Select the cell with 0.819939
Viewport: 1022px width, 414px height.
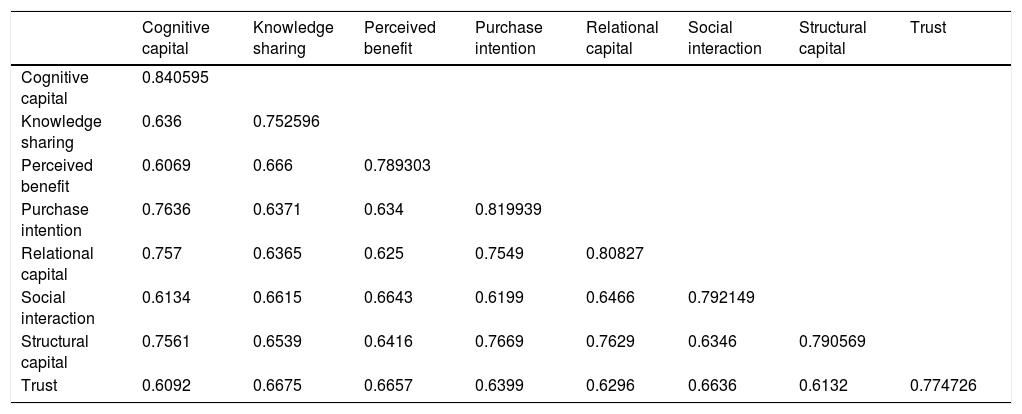point(508,210)
